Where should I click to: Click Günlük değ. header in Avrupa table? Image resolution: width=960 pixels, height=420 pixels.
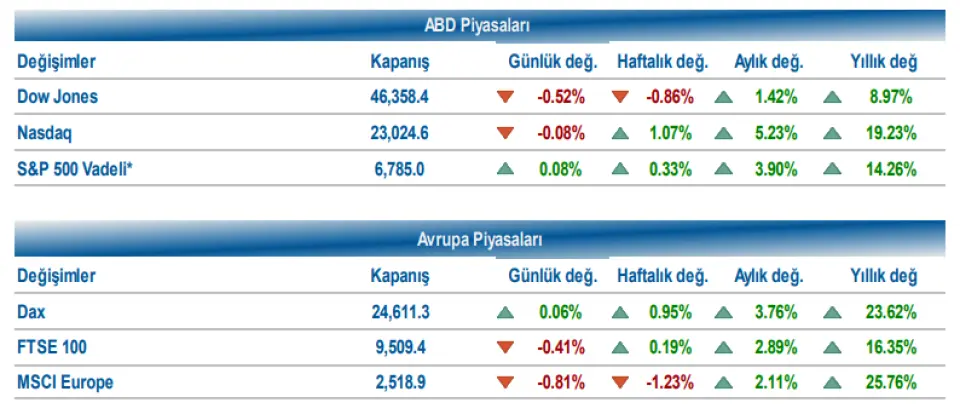click(553, 276)
